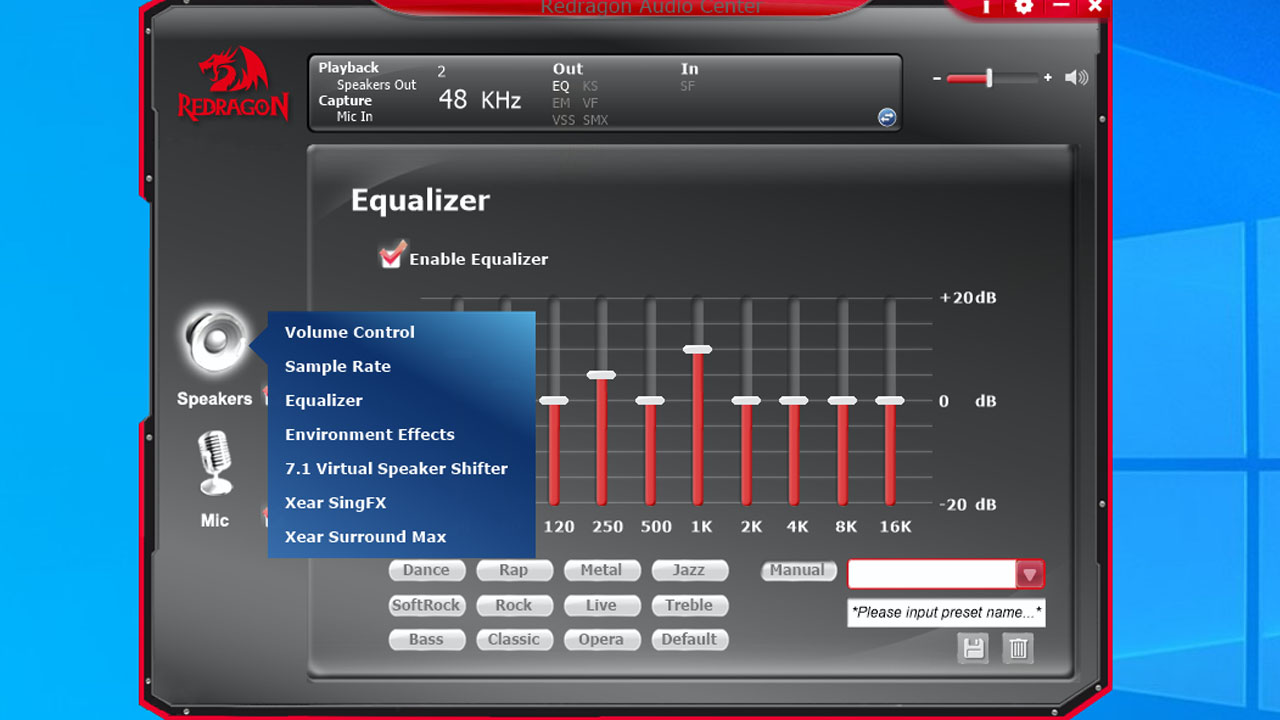Apply the Opera preset
Viewport: 1280px width, 720px height.
point(601,639)
